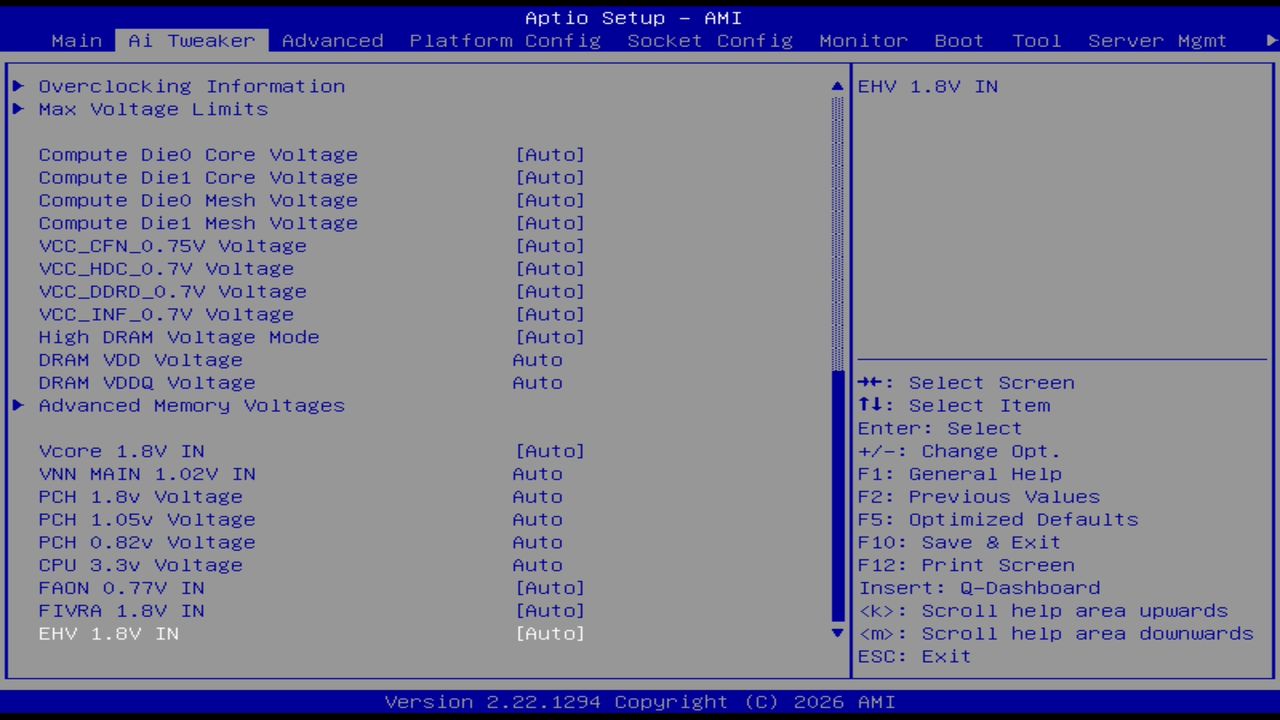Switch to the Monitor tab
The height and width of the screenshot is (720, 1280).
pos(862,40)
